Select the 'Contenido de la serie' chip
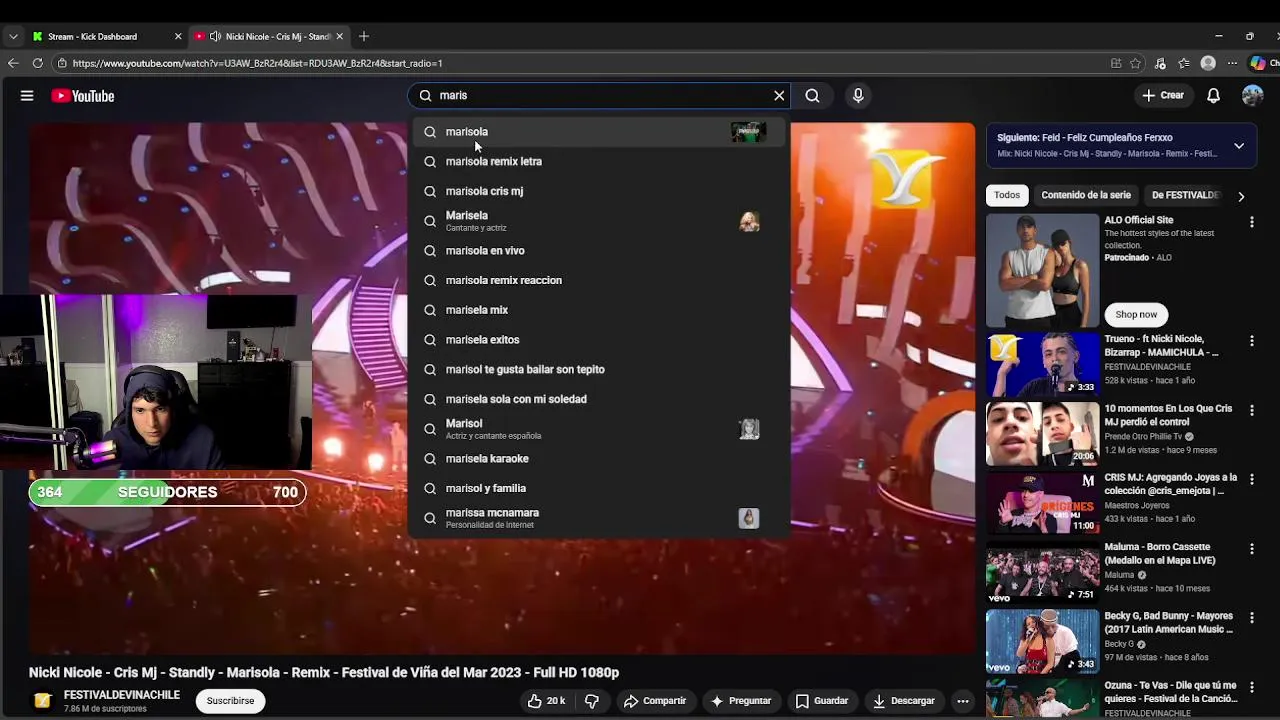Image resolution: width=1280 pixels, height=720 pixels. coord(1086,195)
